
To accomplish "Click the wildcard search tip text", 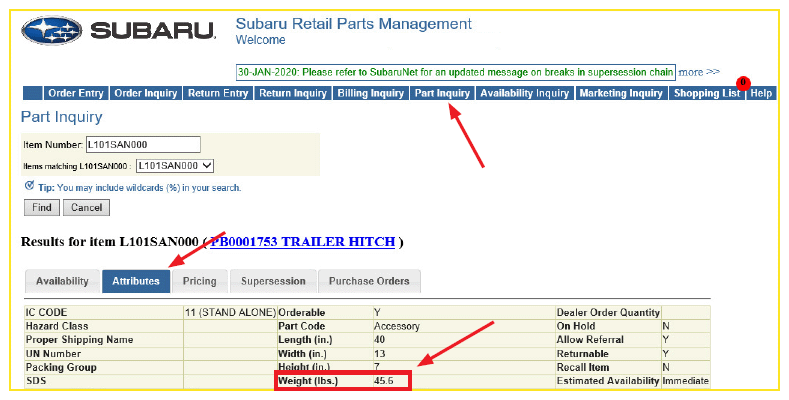I will tap(139, 188).
